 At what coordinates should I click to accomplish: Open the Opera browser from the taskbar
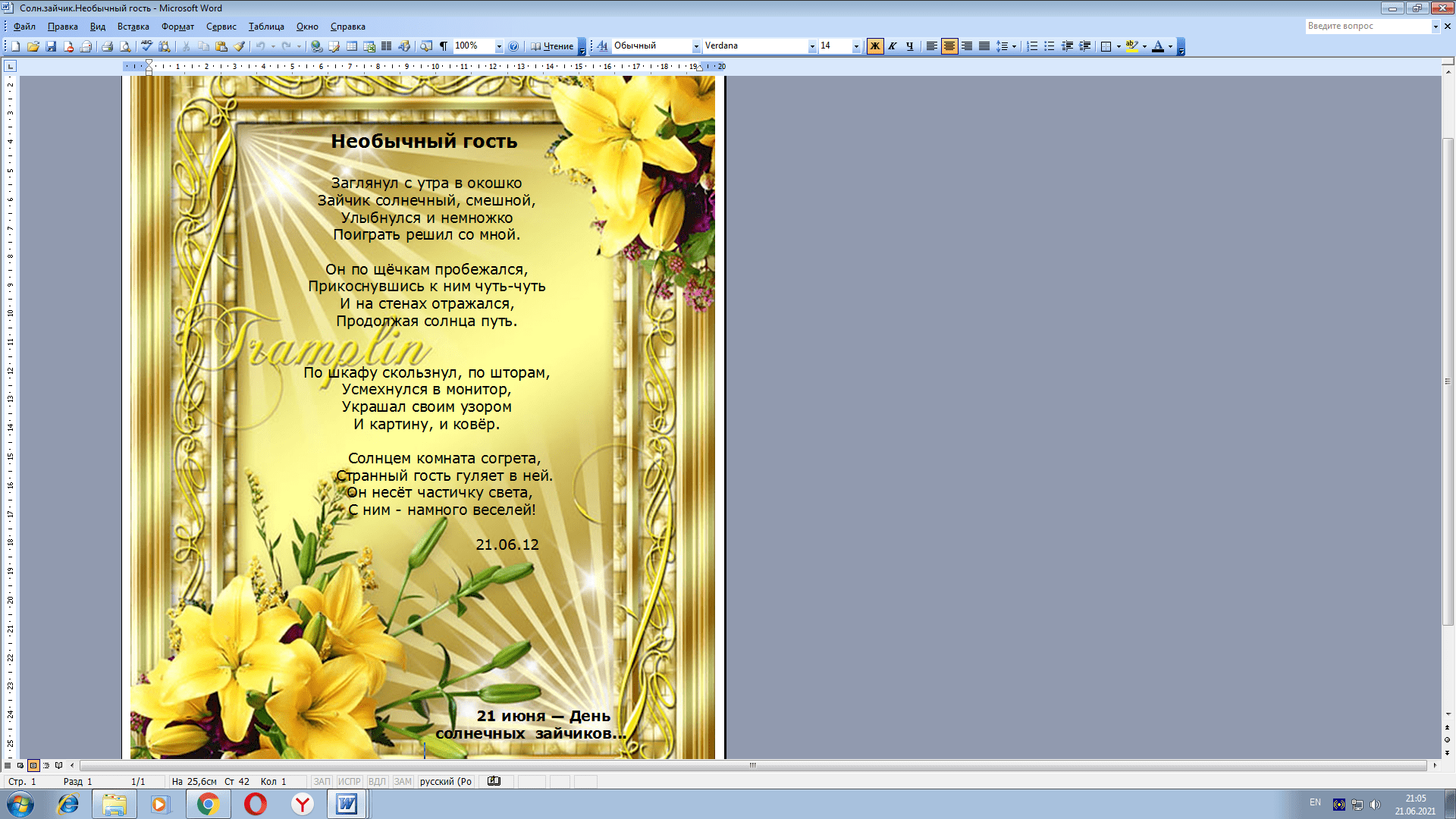click(x=256, y=804)
